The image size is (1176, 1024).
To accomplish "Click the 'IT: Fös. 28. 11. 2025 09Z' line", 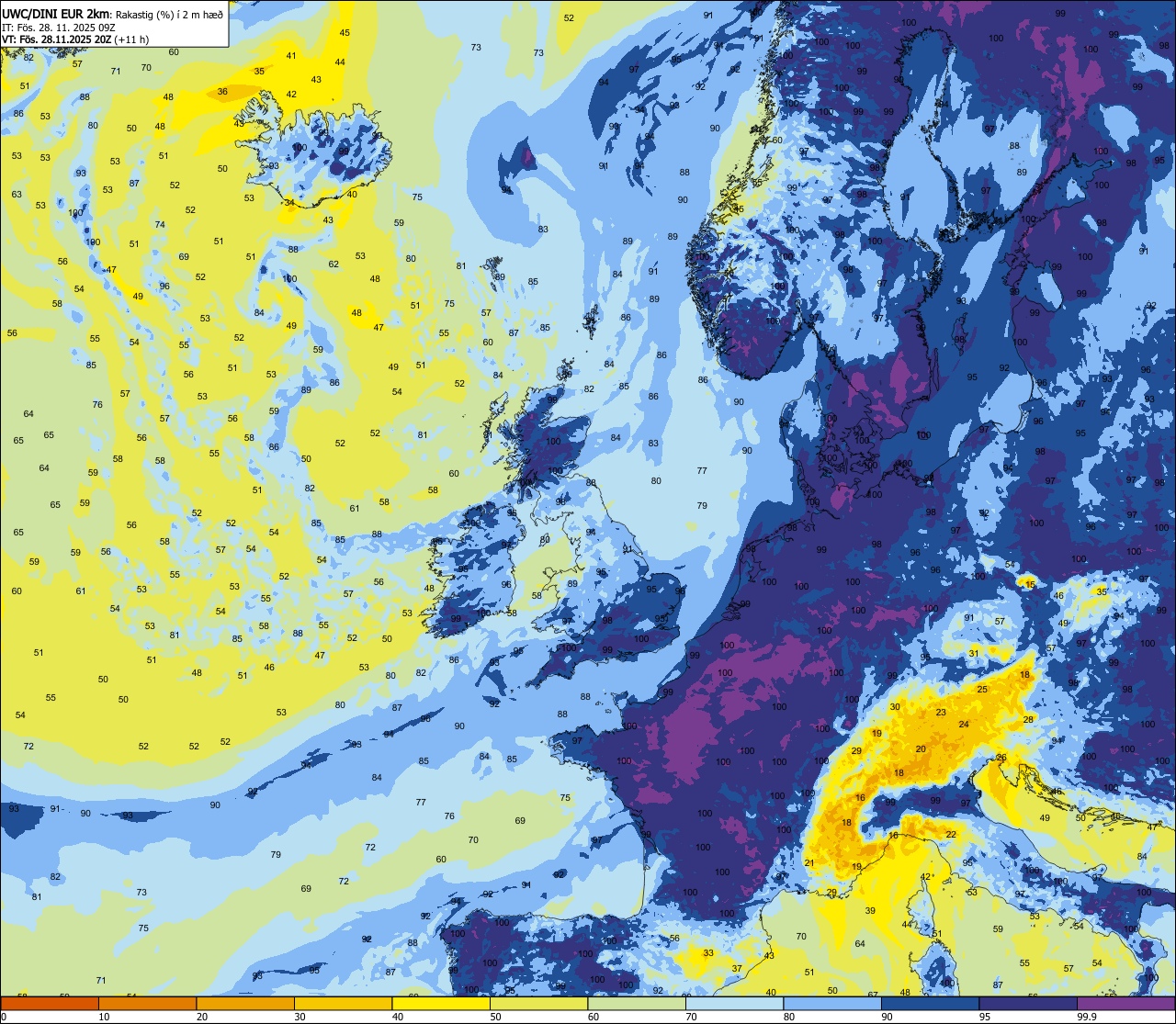I will pos(59,27).
